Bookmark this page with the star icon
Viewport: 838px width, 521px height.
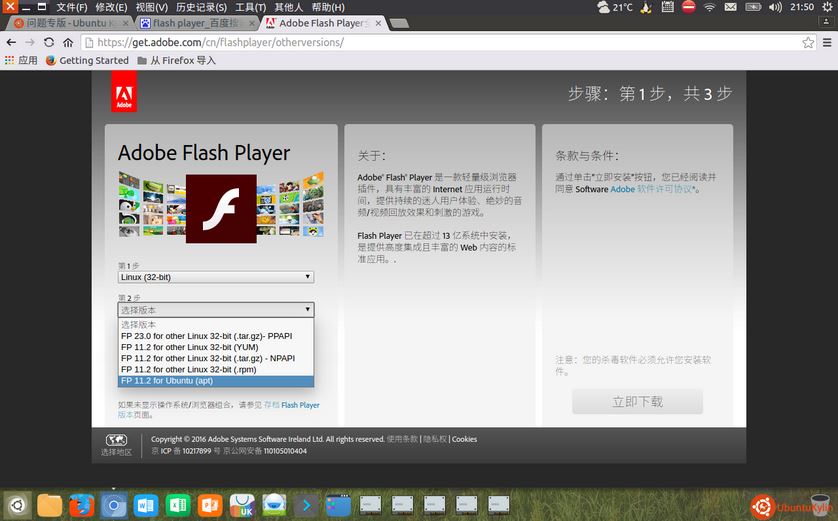coord(808,42)
